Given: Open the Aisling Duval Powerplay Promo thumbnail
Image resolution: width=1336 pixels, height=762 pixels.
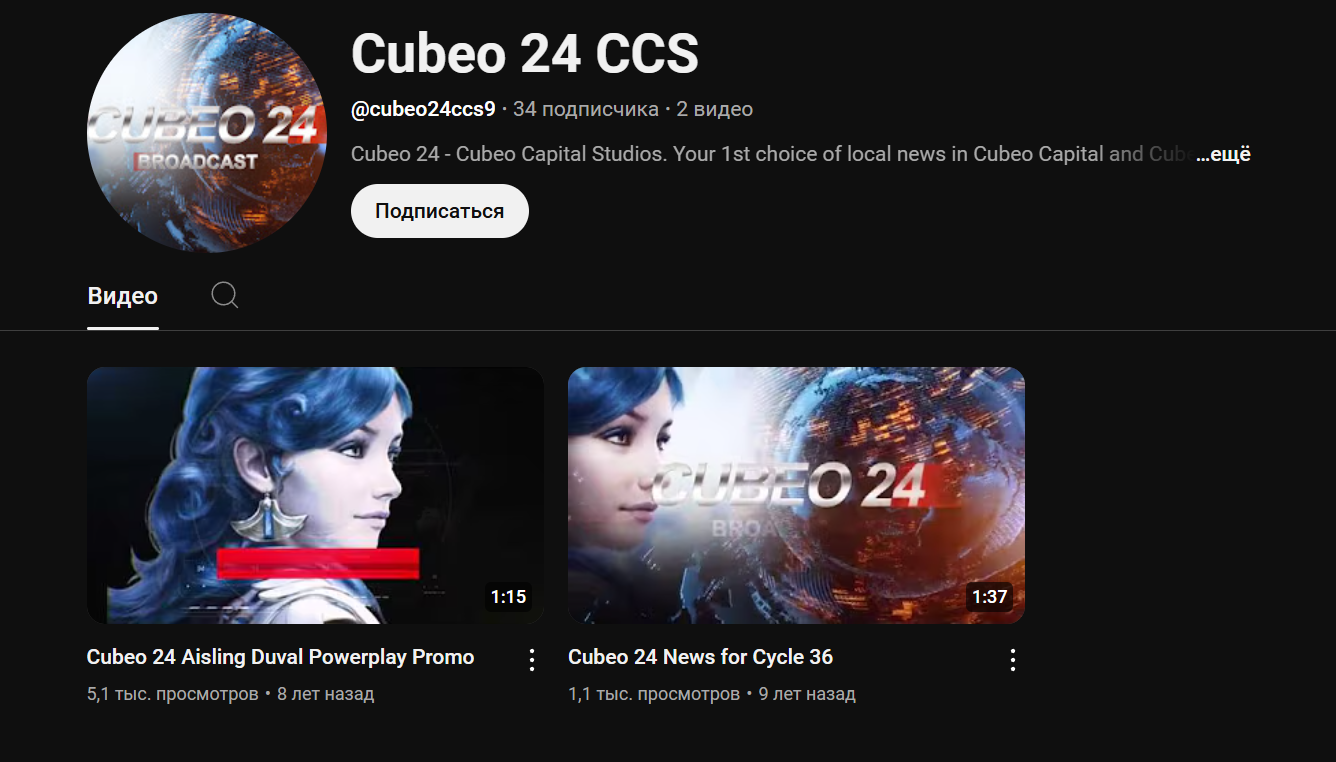Looking at the screenshot, I should [x=315, y=495].
